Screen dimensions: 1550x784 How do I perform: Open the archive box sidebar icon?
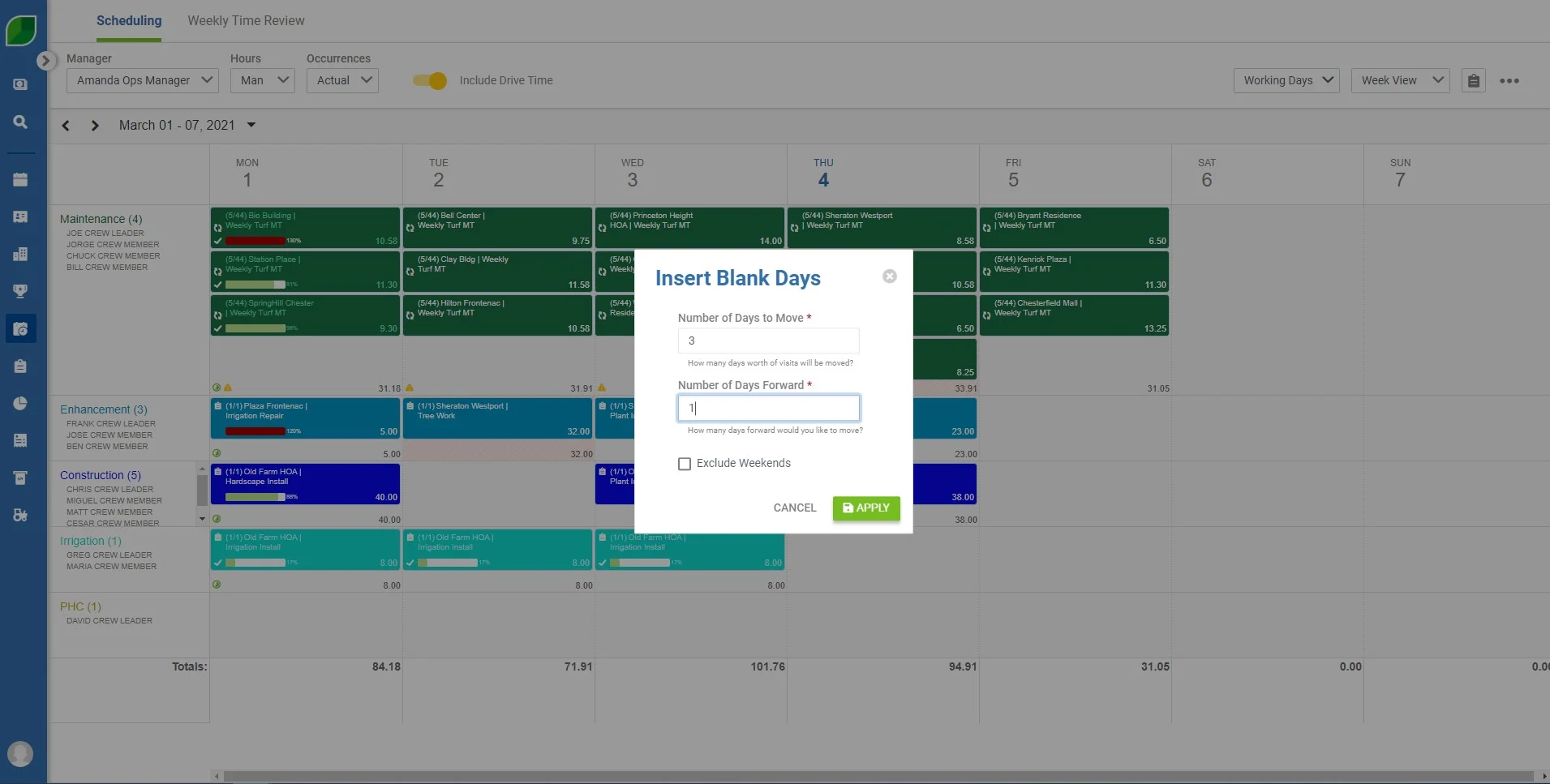click(20, 478)
